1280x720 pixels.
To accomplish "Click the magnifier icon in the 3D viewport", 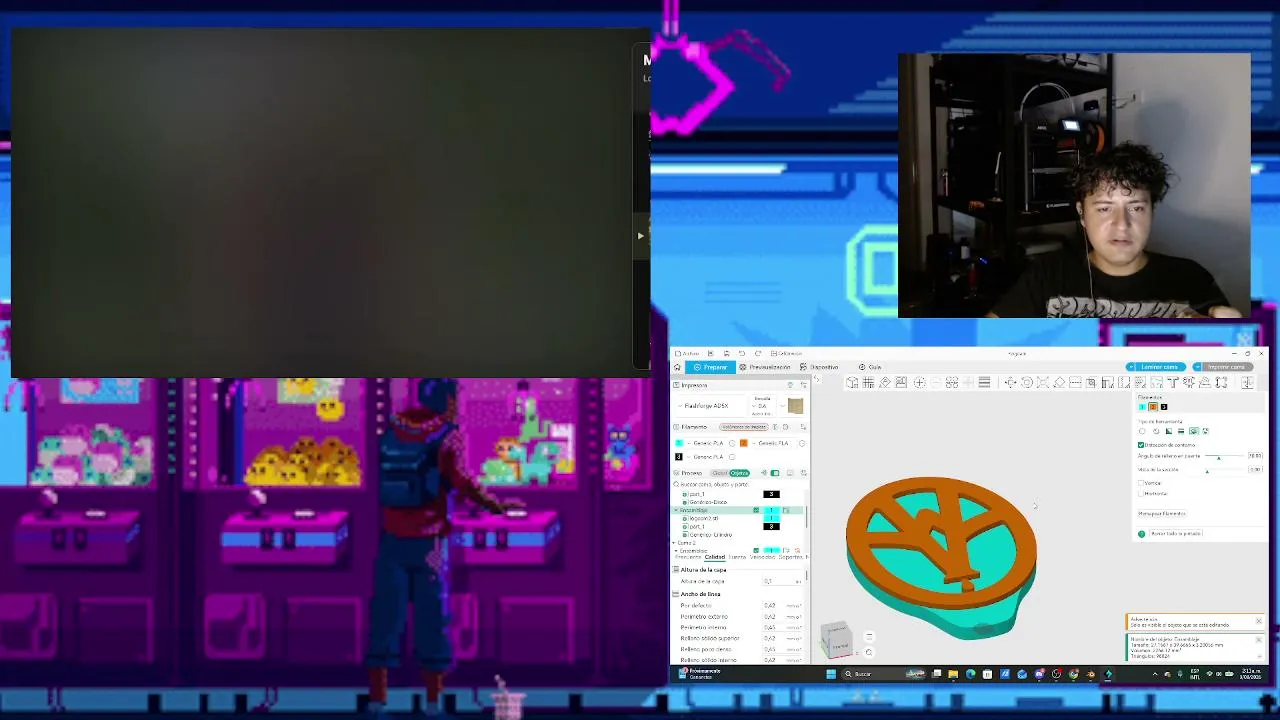I will click(868, 653).
